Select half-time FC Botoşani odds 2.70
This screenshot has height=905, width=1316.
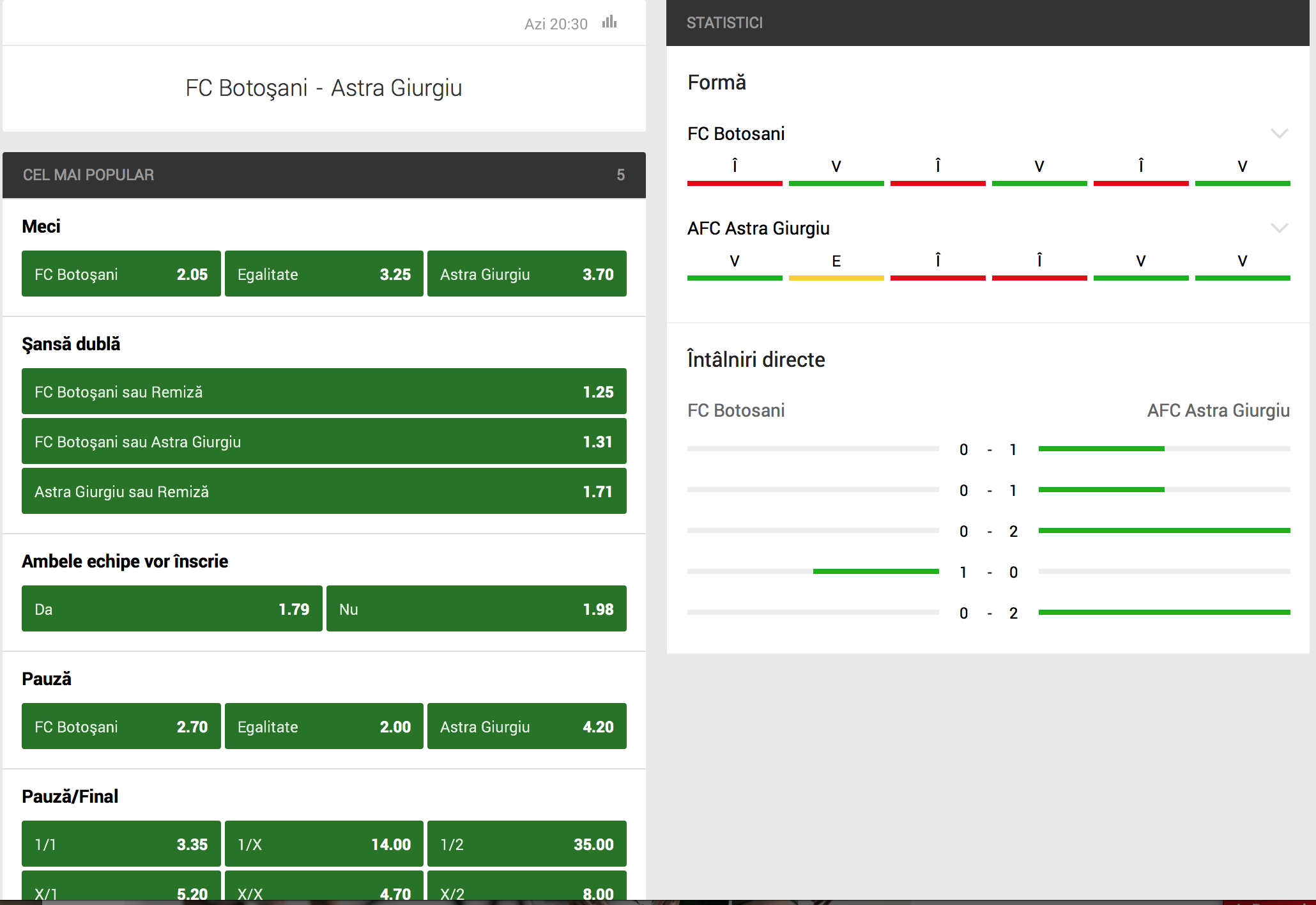121,727
